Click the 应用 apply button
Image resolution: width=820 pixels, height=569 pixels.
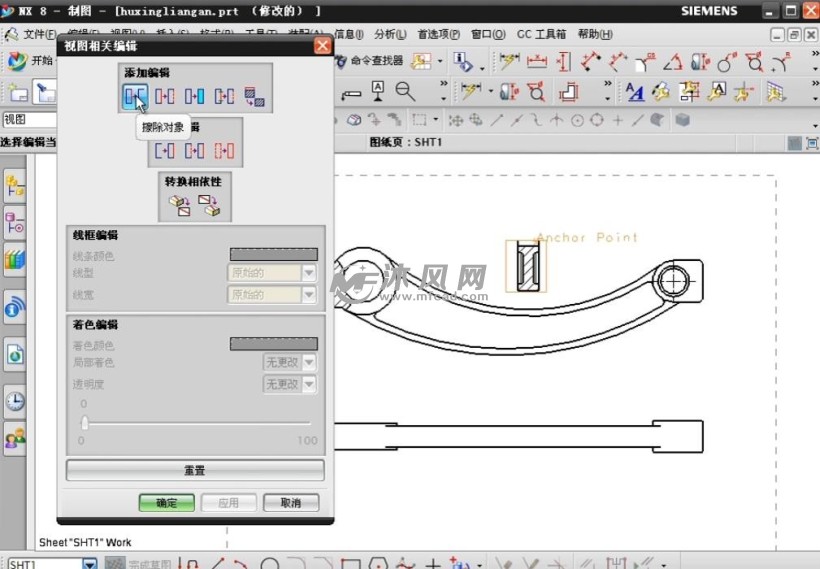(229, 503)
